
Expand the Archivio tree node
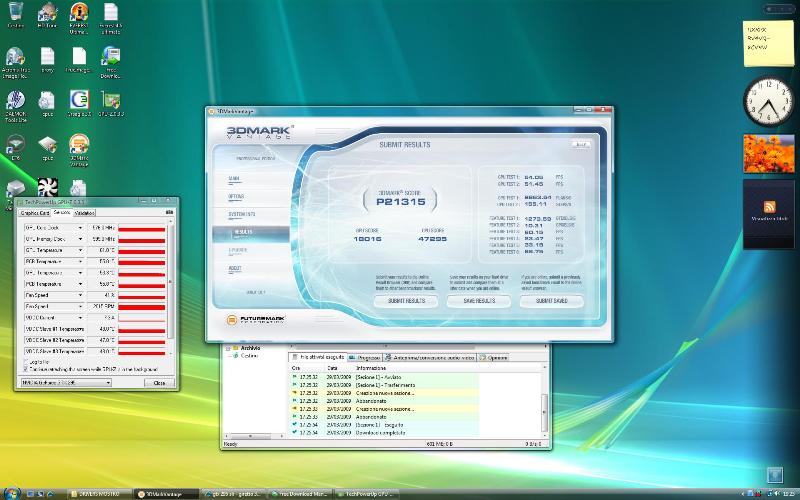point(228,348)
